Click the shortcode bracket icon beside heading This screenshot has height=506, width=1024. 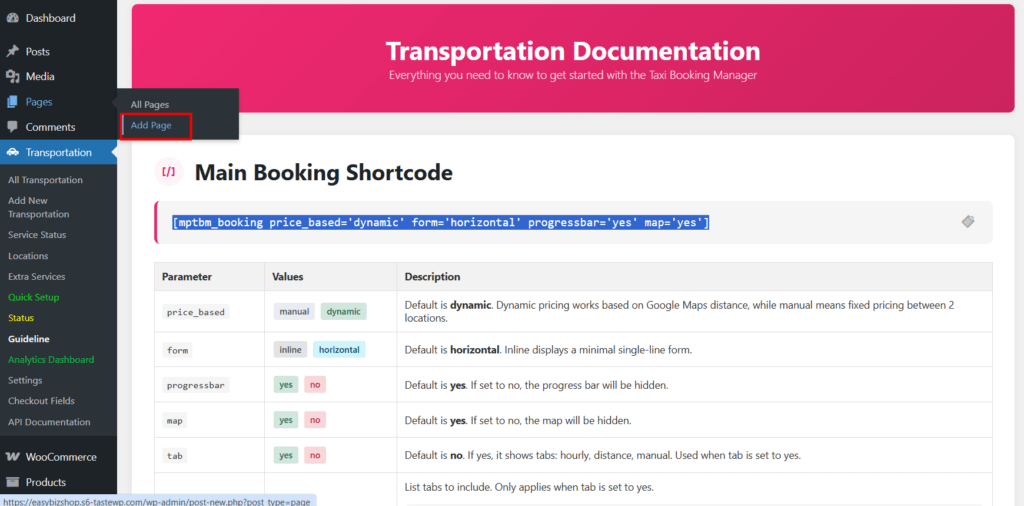pyautogui.click(x=168, y=172)
